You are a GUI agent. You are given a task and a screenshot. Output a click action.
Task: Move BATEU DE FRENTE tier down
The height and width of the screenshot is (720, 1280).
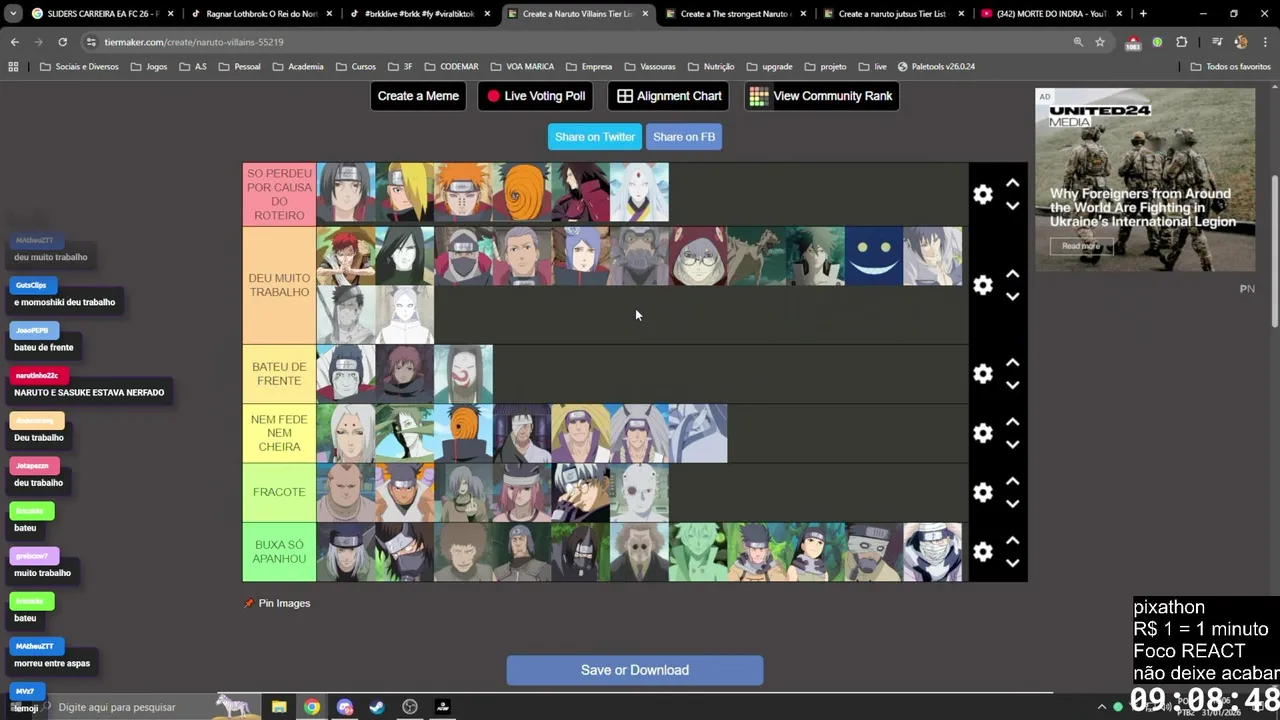pyautogui.click(x=1012, y=385)
